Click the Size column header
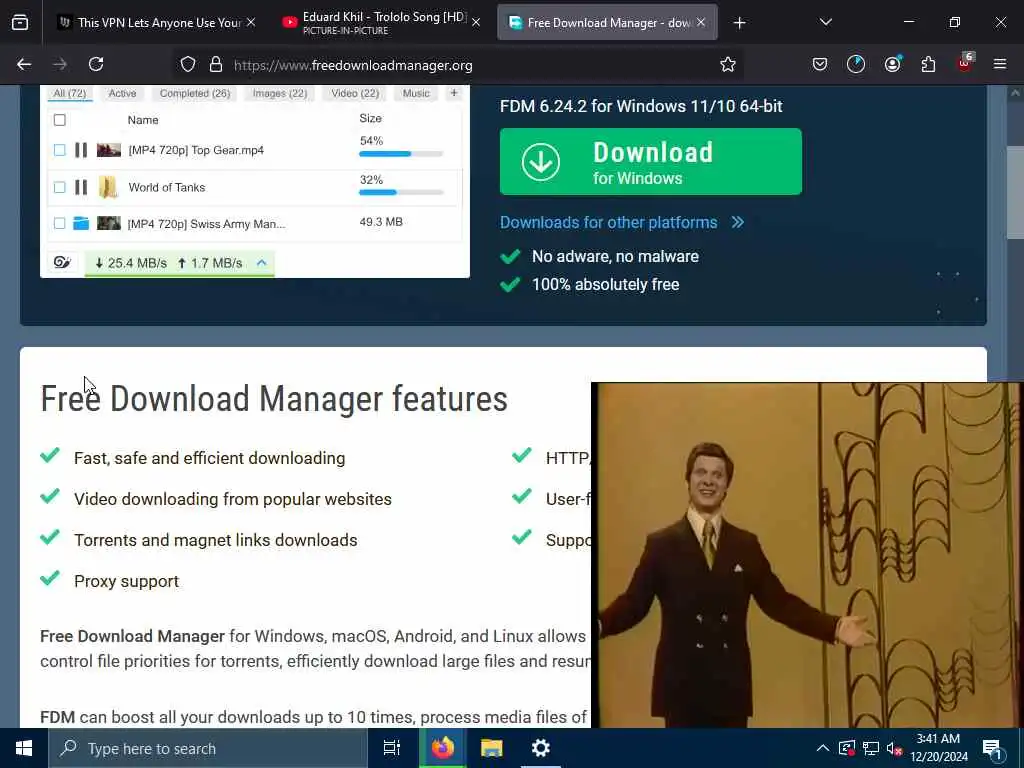The height and width of the screenshot is (768, 1024). (370, 118)
